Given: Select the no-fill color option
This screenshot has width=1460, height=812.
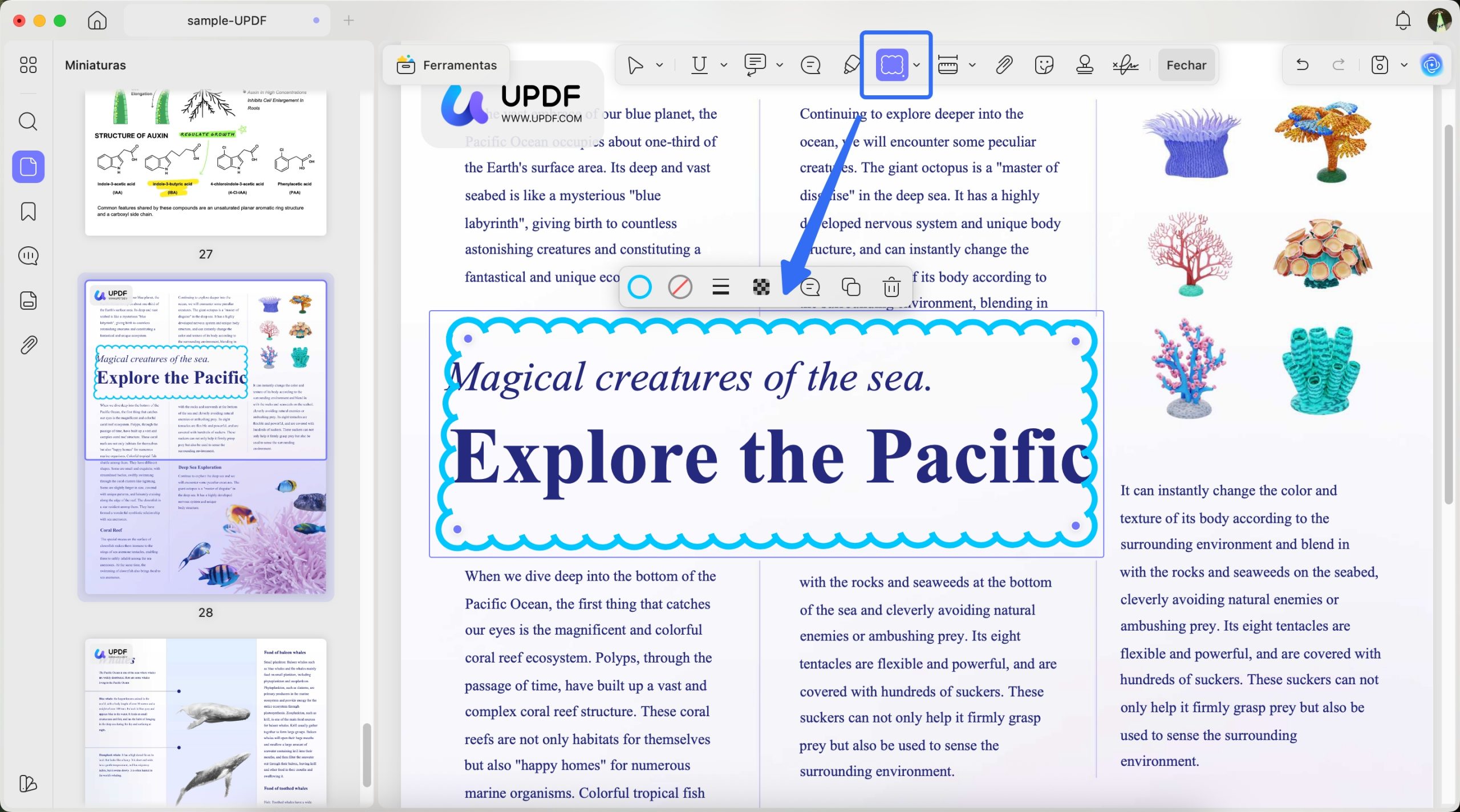Looking at the screenshot, I should coord(680,287).
